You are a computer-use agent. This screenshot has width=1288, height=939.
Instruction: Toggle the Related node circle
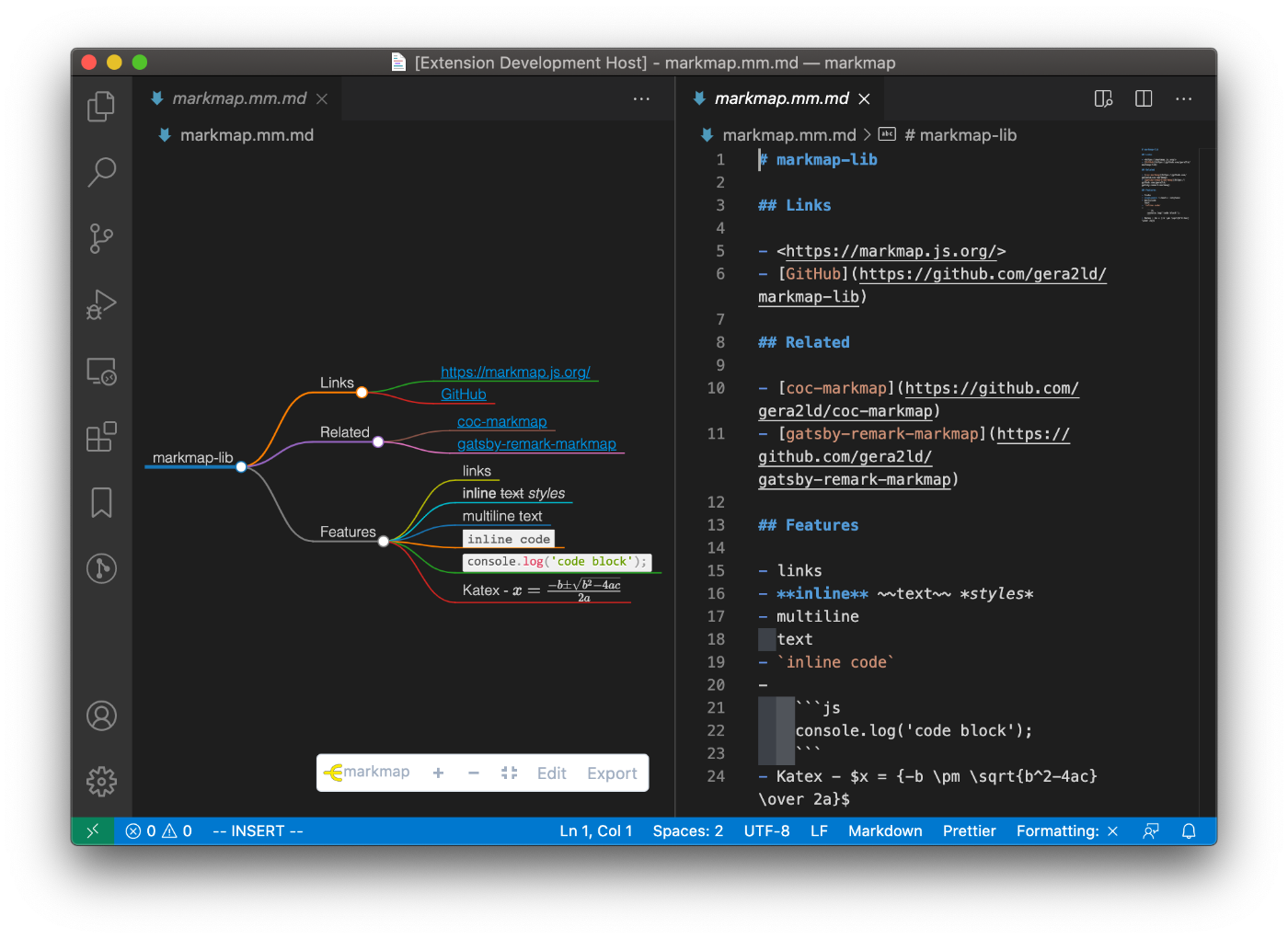point(378,442)
